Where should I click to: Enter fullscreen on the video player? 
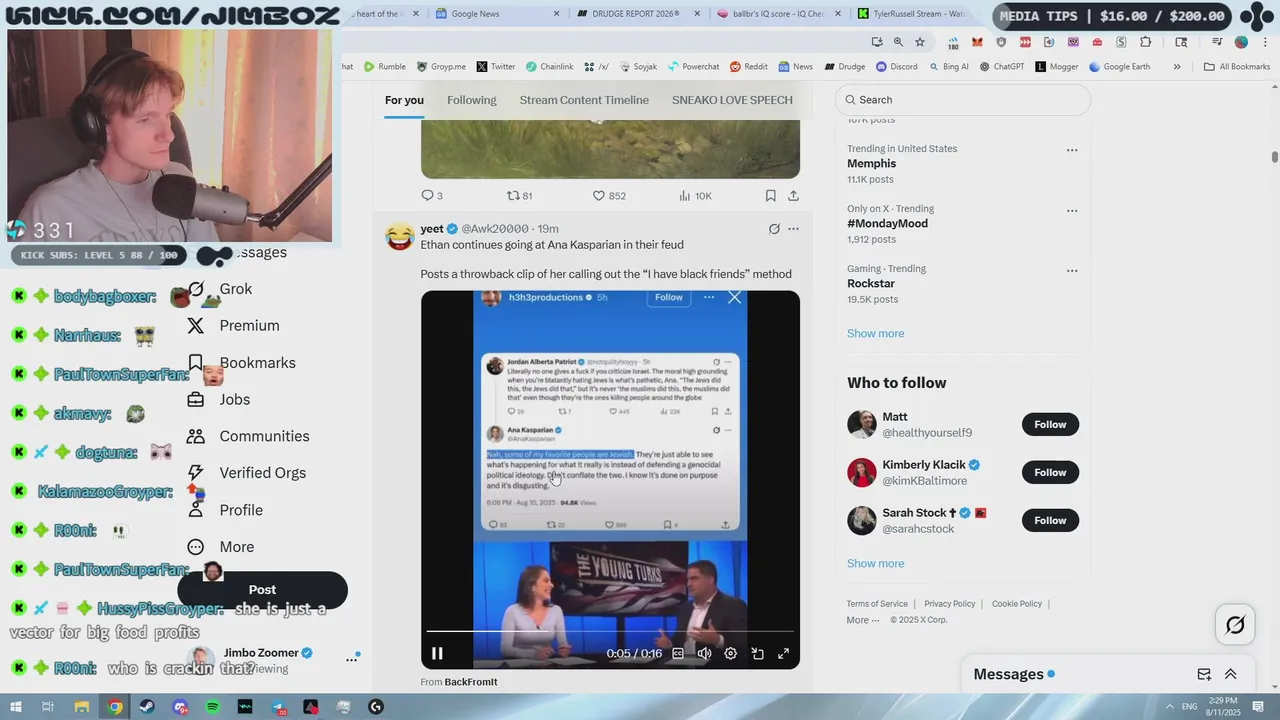coord(784,653)
